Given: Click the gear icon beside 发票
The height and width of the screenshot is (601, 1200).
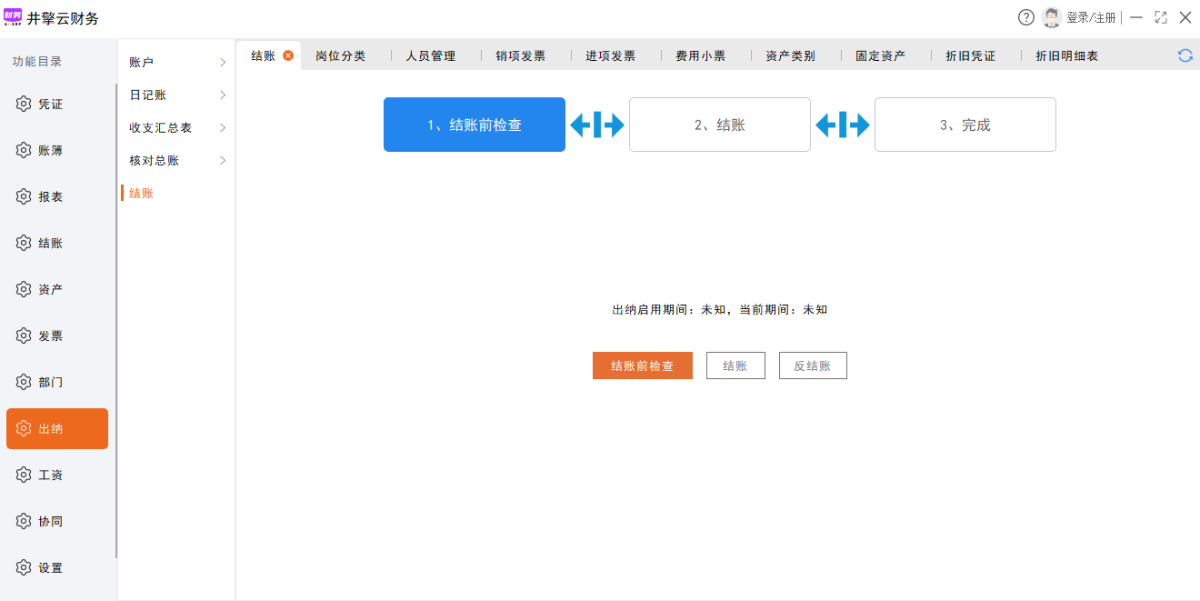Looking at the screenshot, I should (x=24, y=336).
